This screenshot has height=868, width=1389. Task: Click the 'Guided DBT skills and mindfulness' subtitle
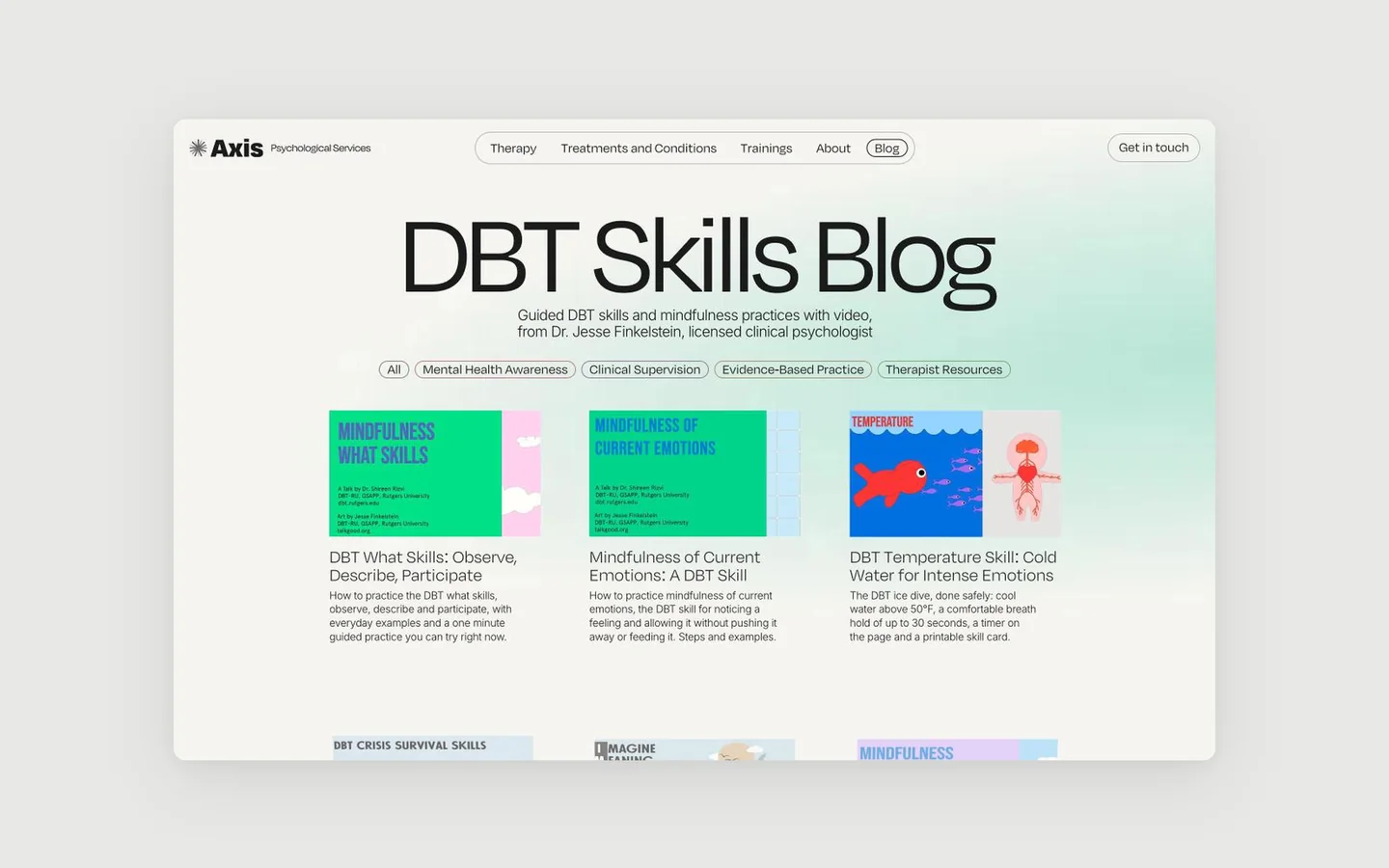coord(694,323)
